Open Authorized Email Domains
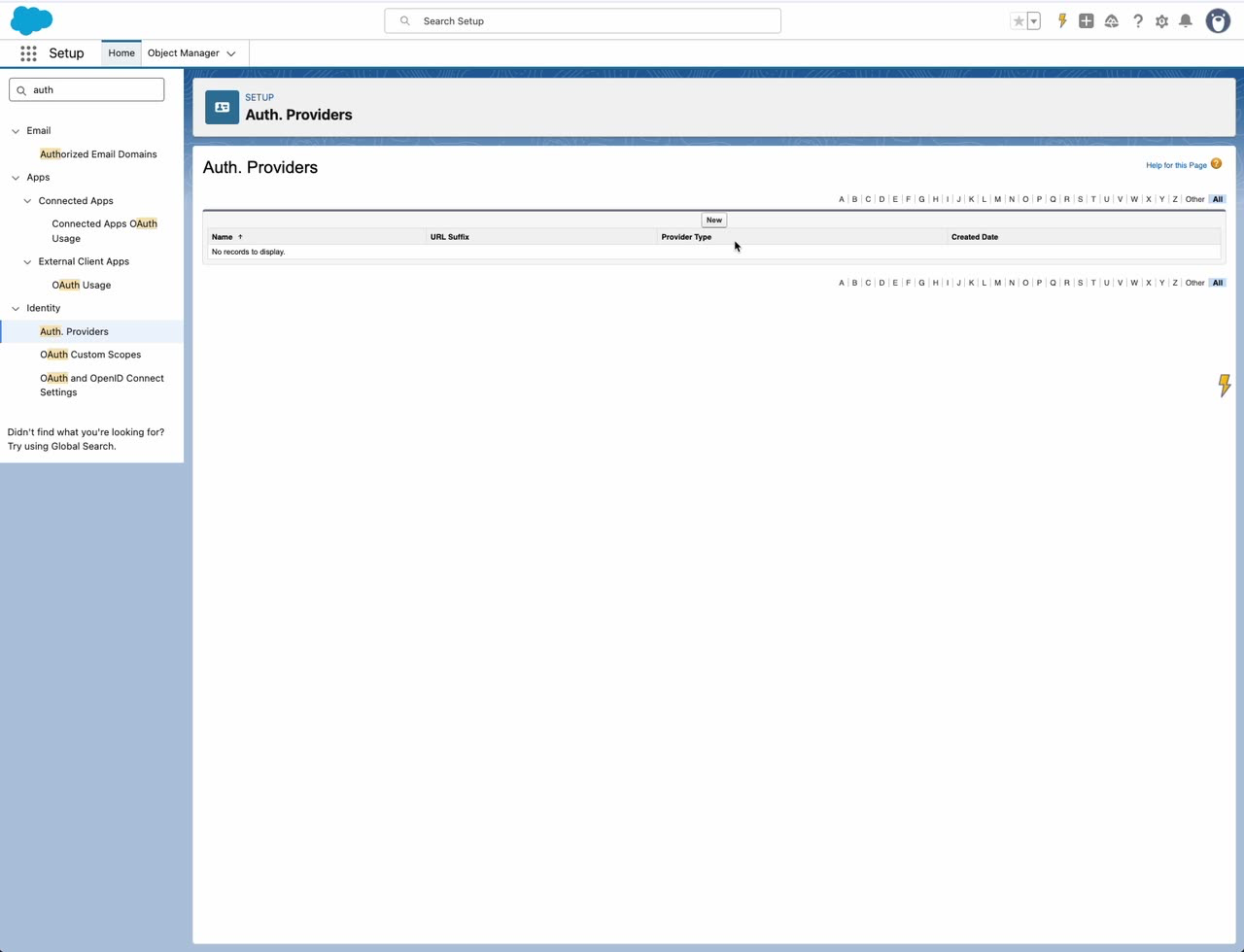Viewport: 1244px width, 952px height. point(98,154)
